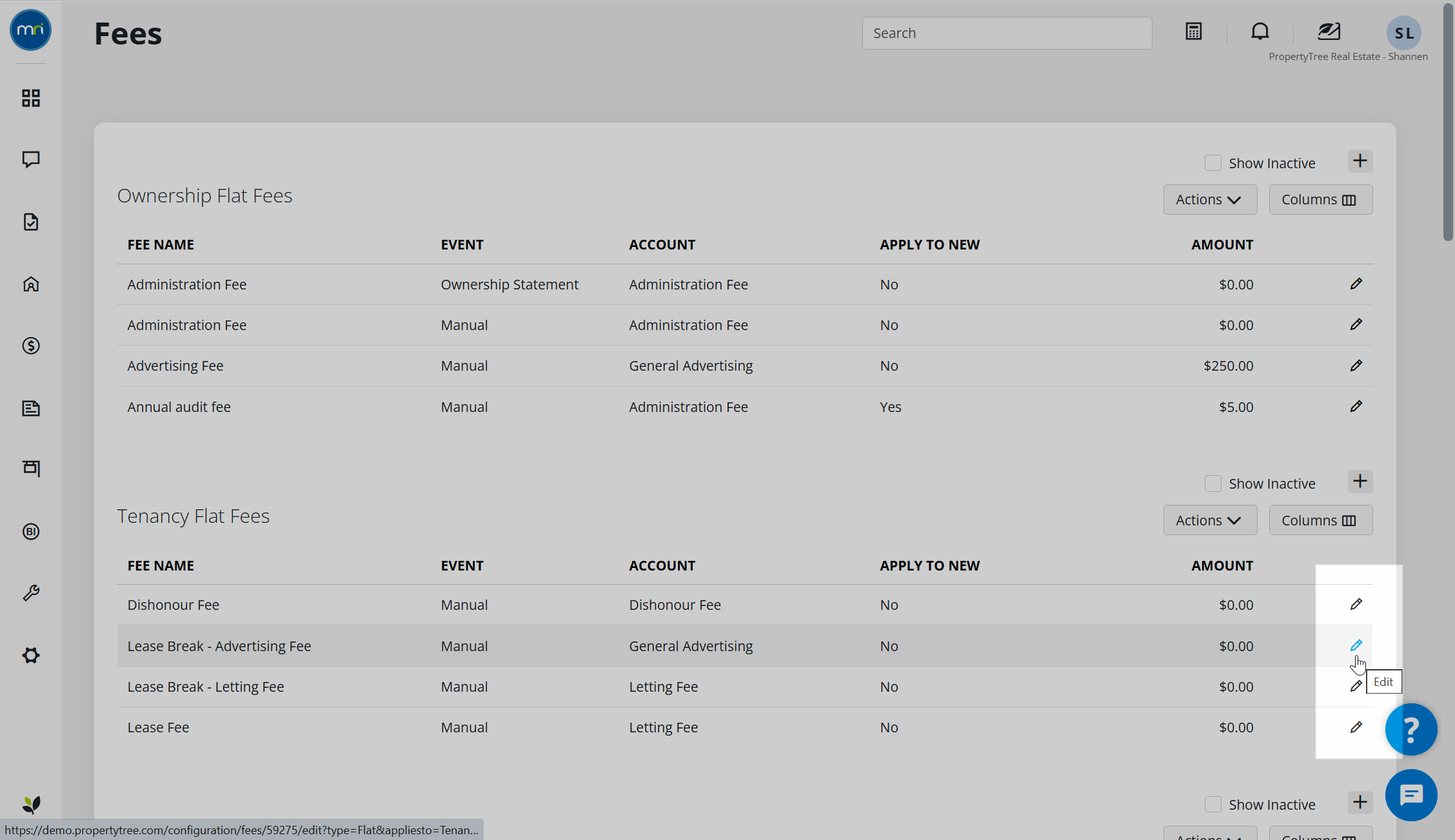Open the properties house sidebar icon
1455x840 pixels.
tap(30, 284)
